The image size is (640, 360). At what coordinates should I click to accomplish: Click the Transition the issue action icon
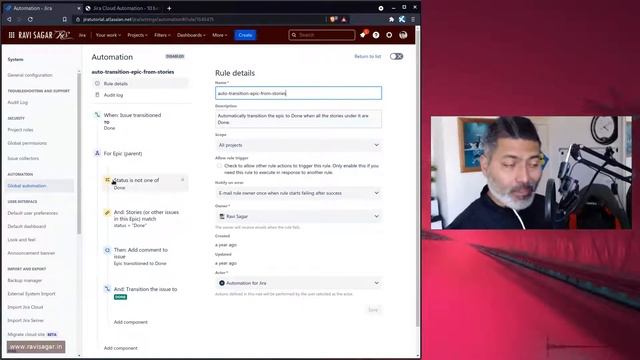tap(107, 289)
